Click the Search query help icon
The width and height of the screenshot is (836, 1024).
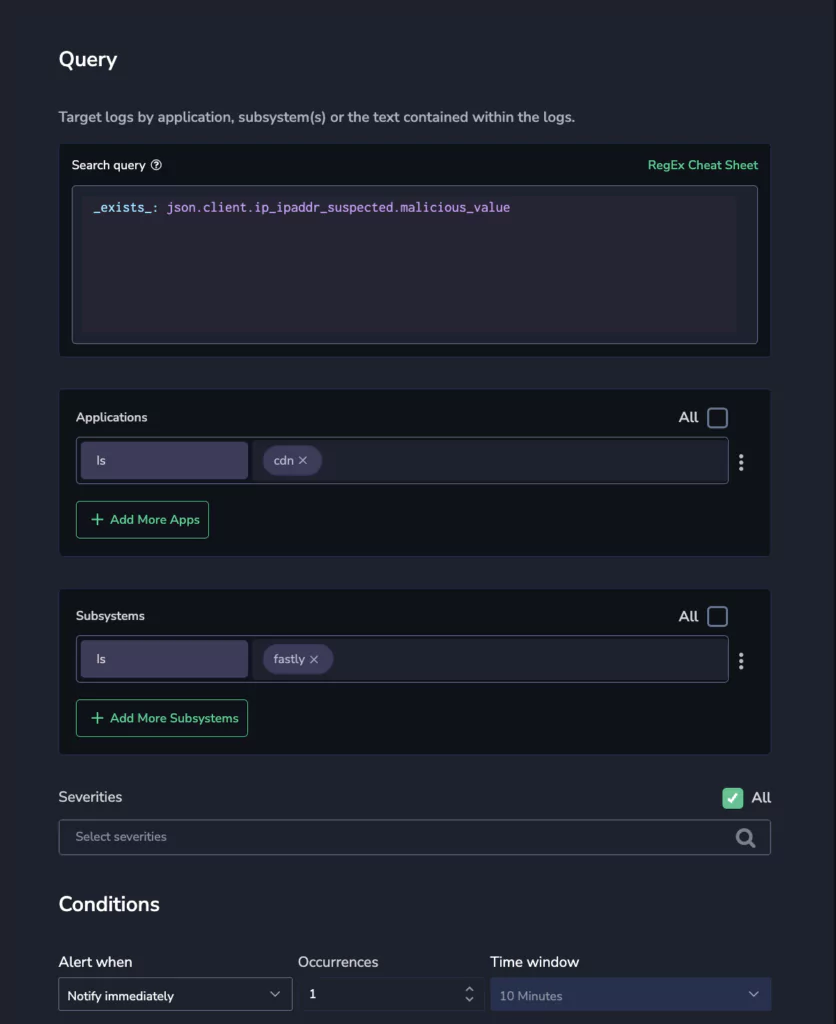[x=156, y=165]
